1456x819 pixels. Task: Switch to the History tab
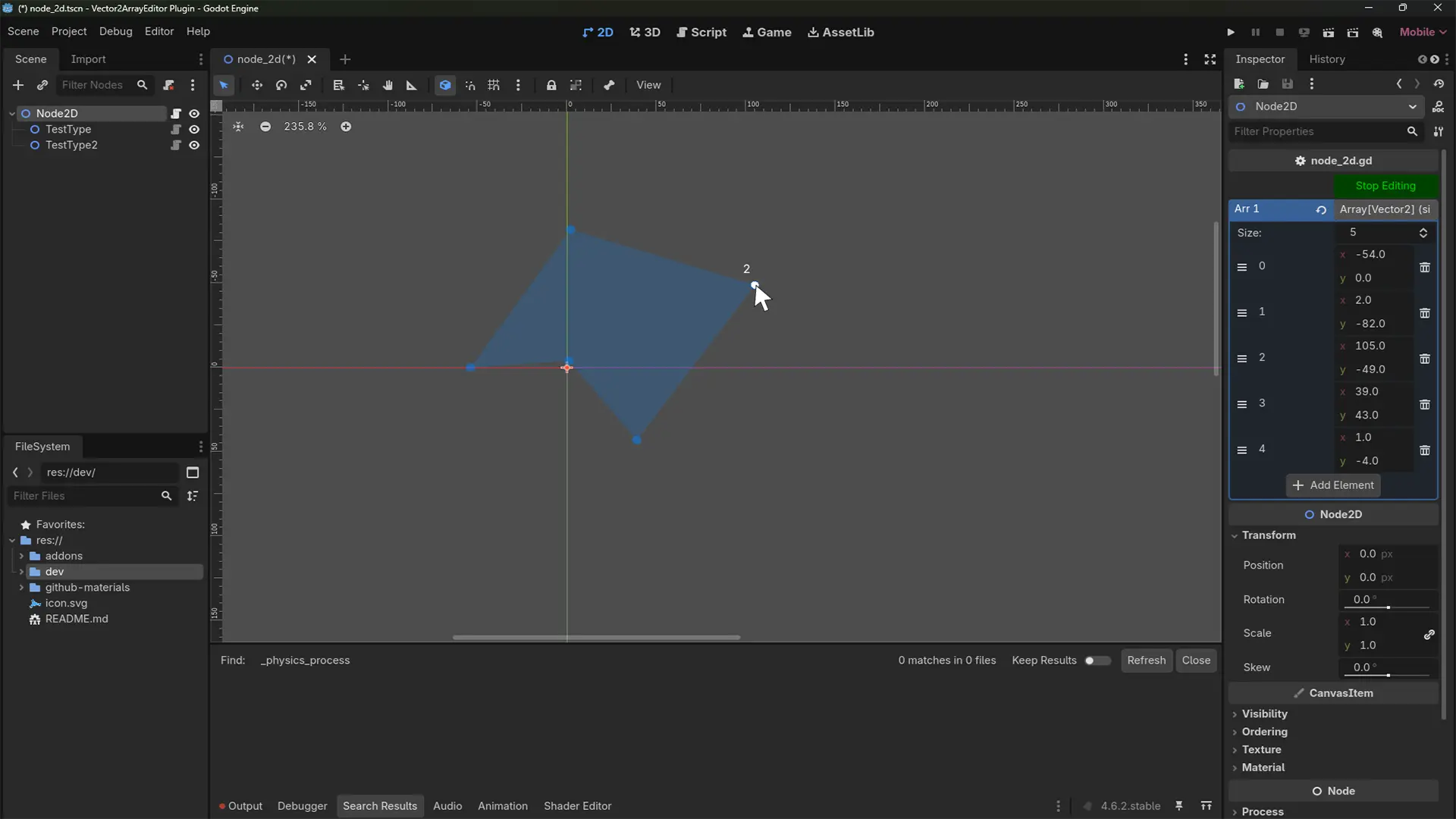coord(1327,59)
